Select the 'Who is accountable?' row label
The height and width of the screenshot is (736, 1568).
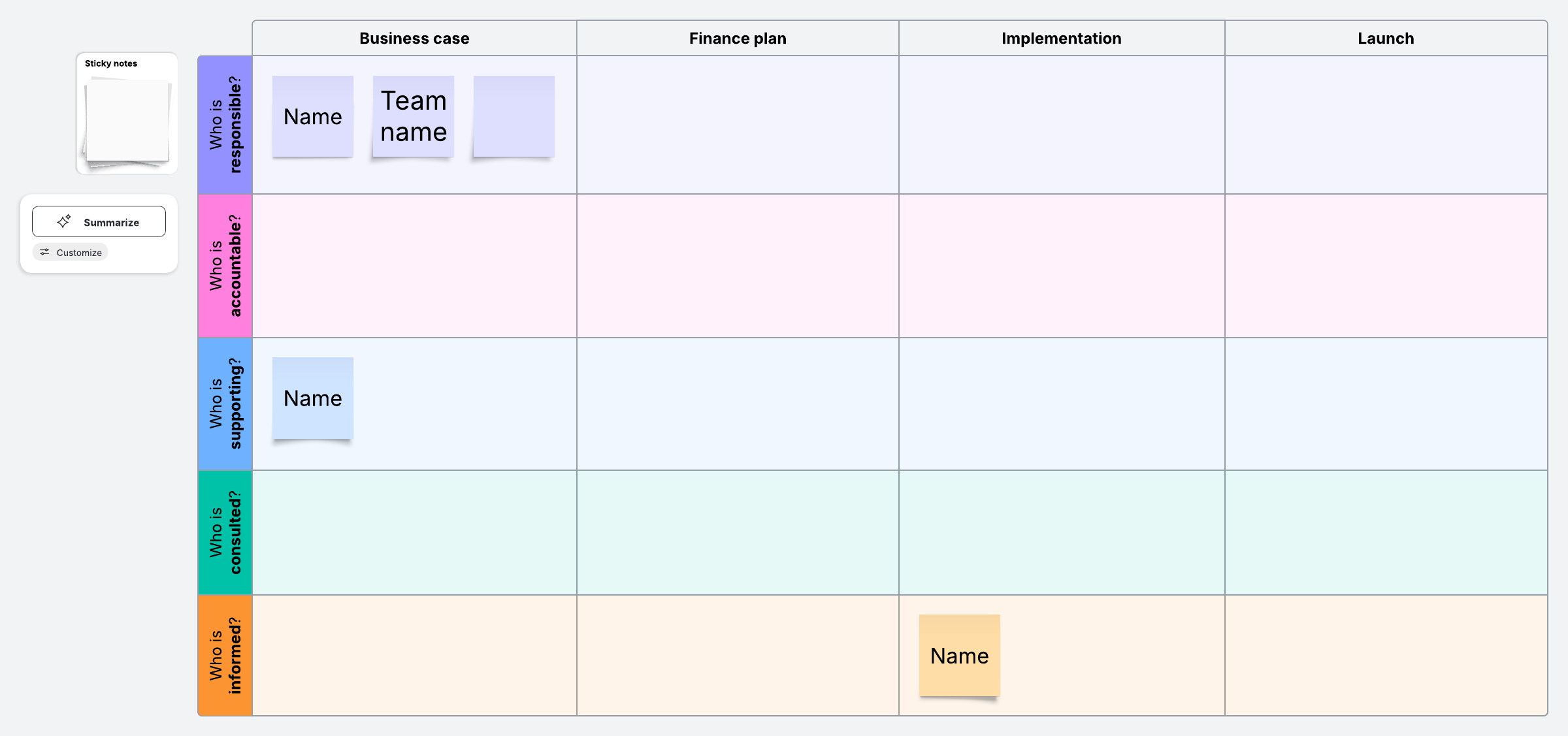coord(225,266)
